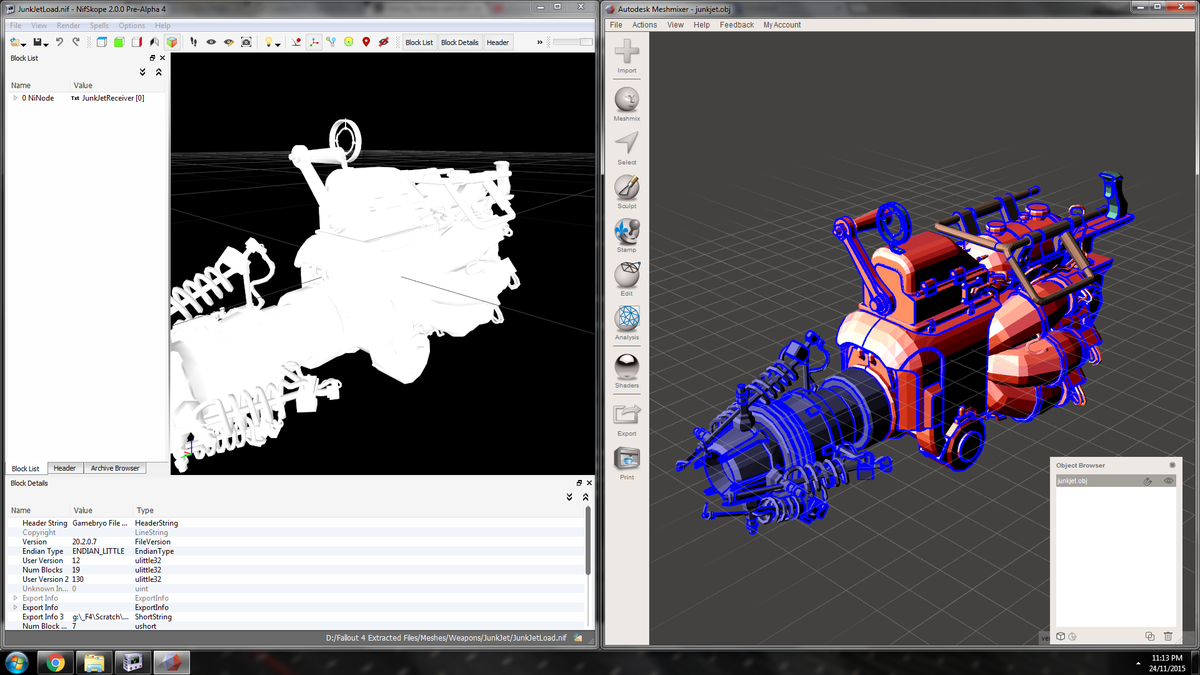Click the Header toolbar button

pos(498,42)
